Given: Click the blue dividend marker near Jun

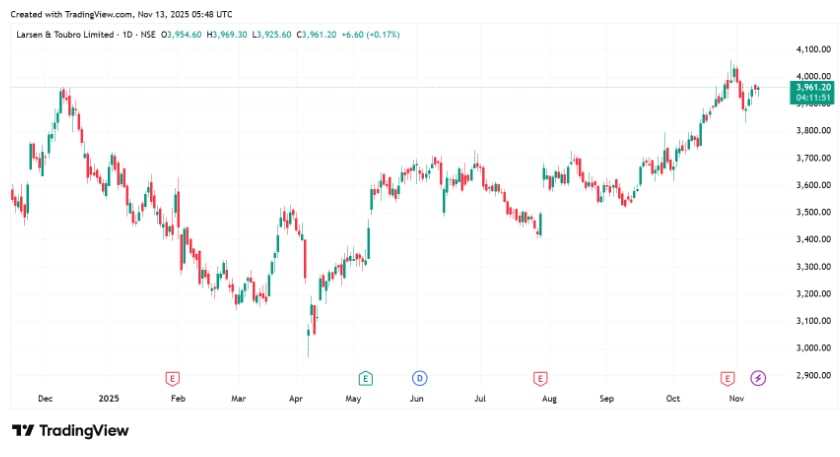Looking at the screenshot, I should 419,377.
